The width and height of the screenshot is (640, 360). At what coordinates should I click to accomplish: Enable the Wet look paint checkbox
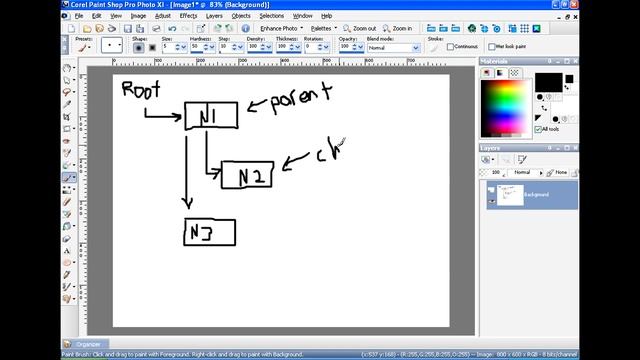492,47
